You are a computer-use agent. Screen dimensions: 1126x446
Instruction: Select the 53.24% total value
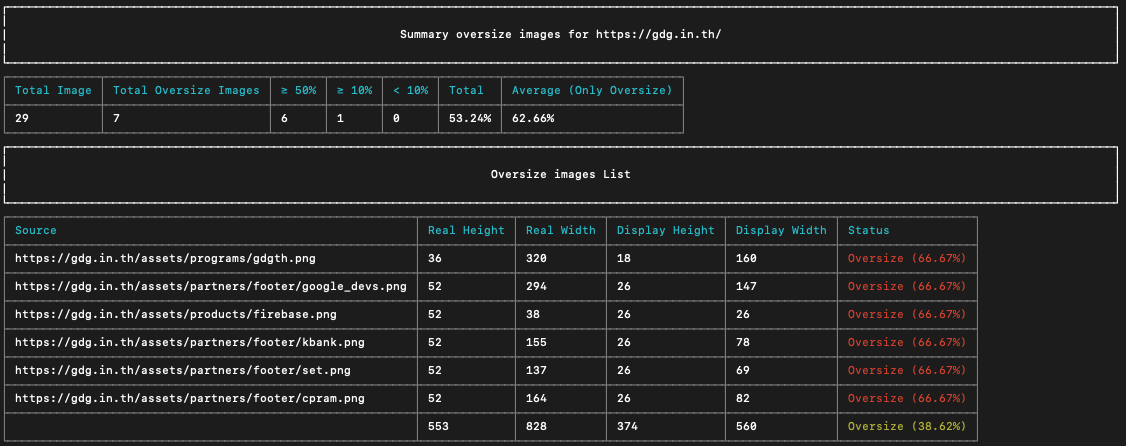(469, 118)
